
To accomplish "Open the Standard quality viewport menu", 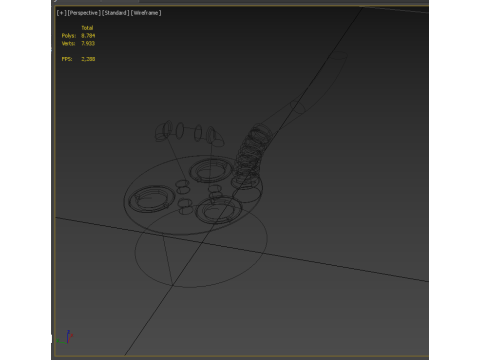I will point(115,13).
